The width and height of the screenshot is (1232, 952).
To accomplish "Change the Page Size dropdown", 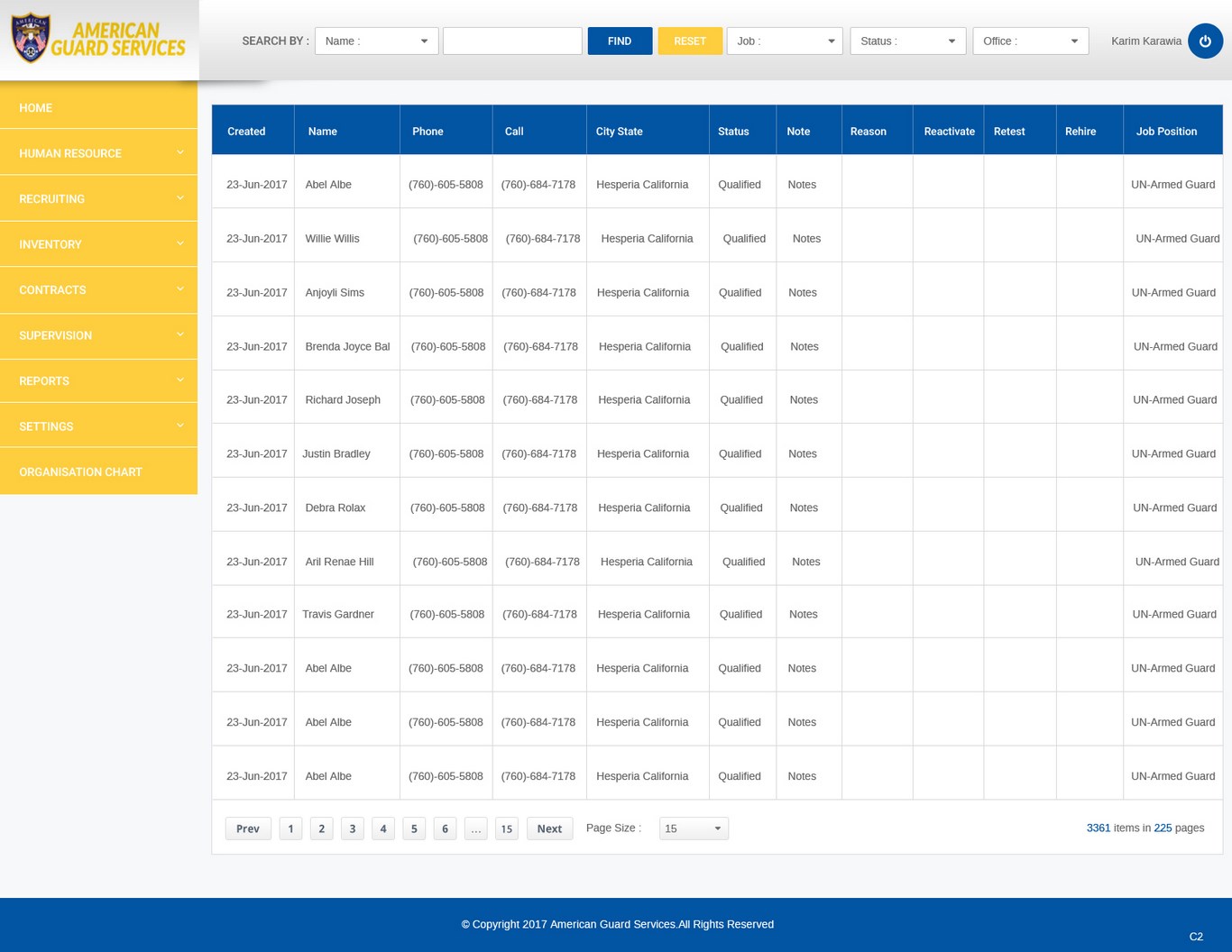I will pyautogui.click(x=693, y=828).
